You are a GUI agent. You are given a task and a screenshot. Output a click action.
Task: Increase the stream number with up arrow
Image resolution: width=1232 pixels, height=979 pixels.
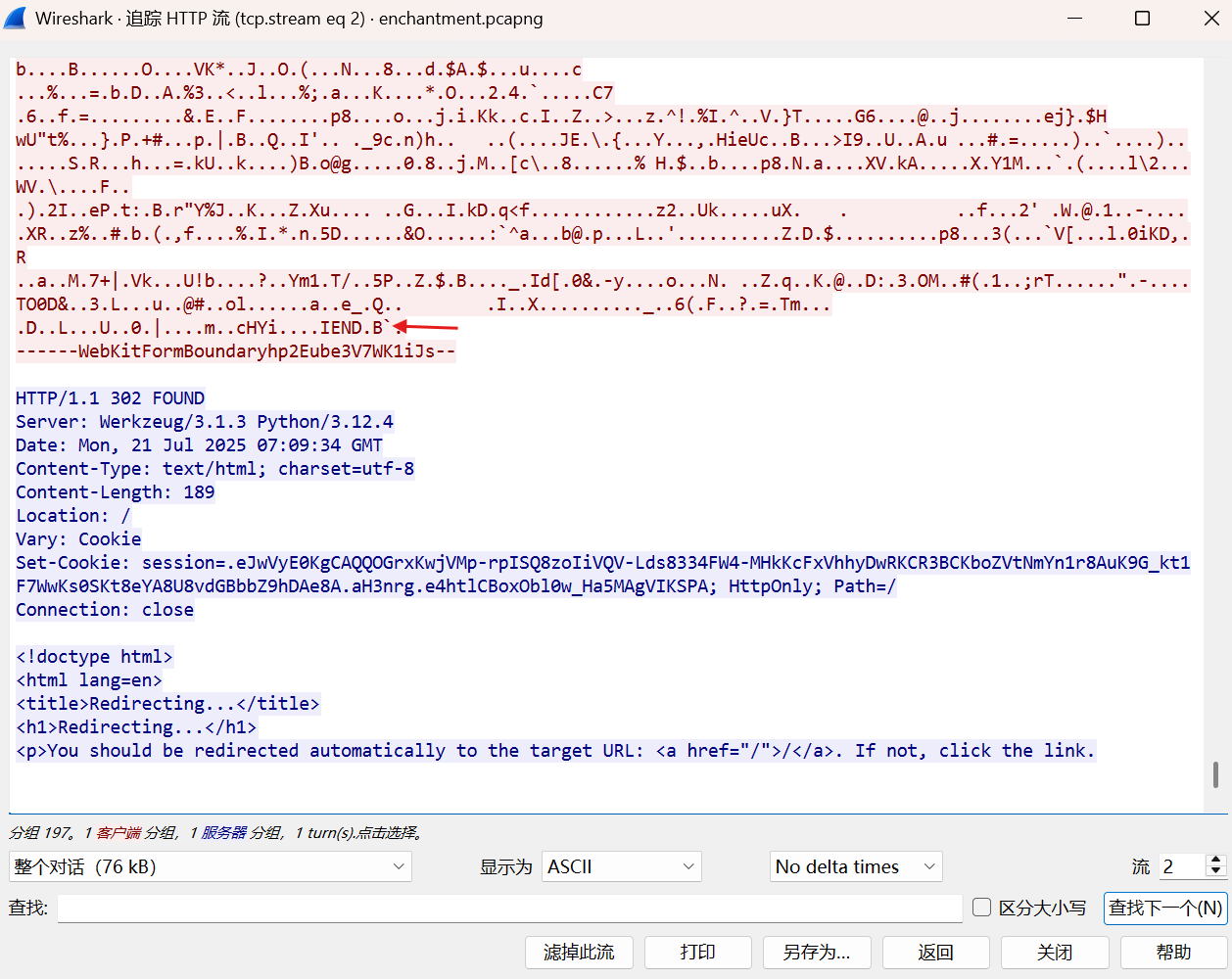[x=1216, y=860]
